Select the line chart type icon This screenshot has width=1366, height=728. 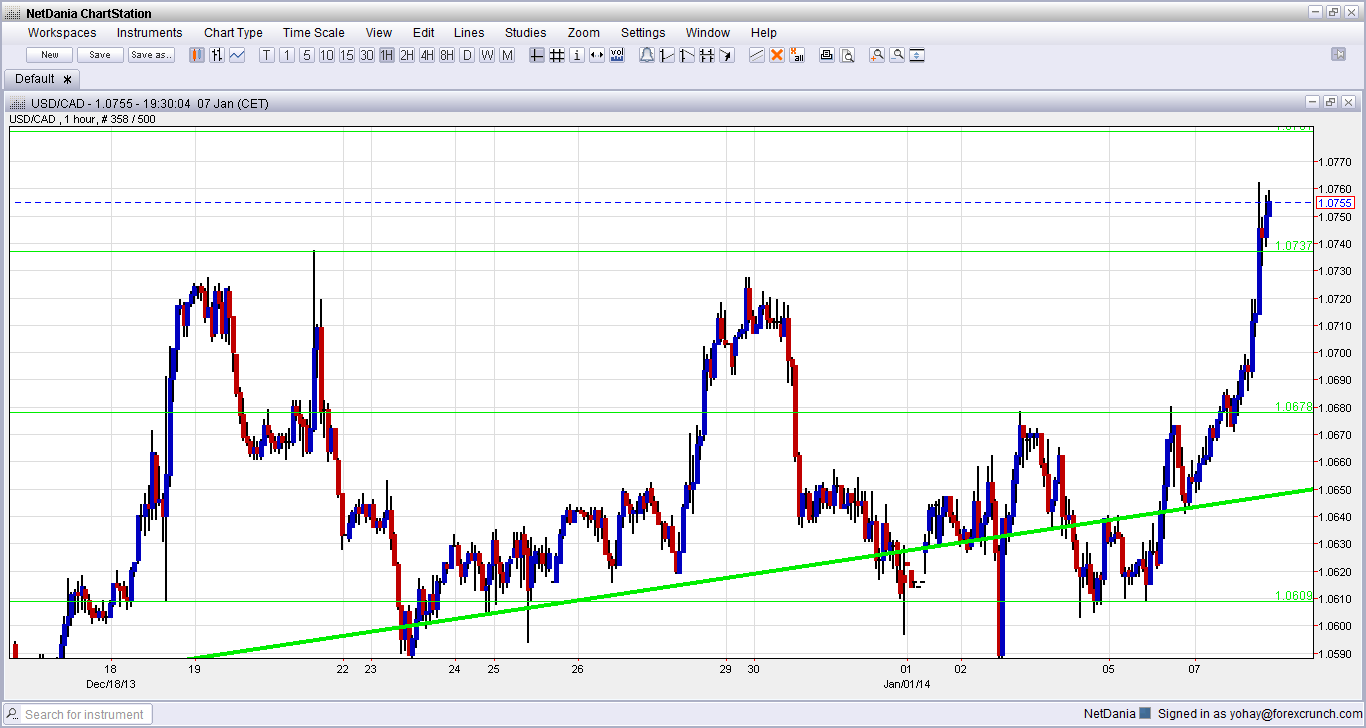pyautogui.click(x=237, y=55)
